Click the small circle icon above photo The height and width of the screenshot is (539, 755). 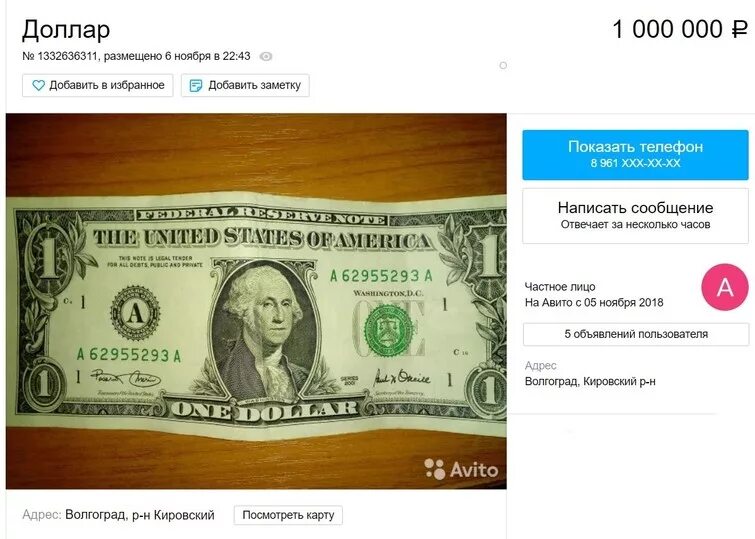(x=503, y=66)
